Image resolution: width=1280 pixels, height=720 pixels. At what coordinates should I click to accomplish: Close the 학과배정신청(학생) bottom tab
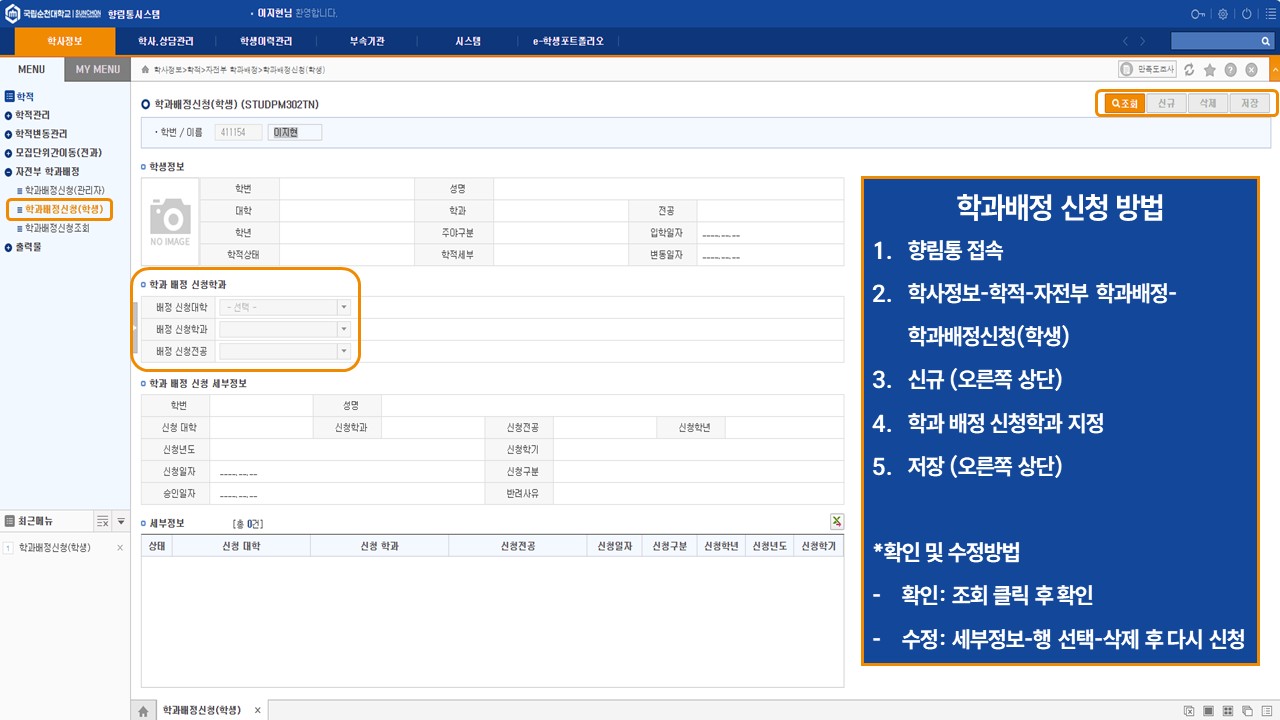257,710
